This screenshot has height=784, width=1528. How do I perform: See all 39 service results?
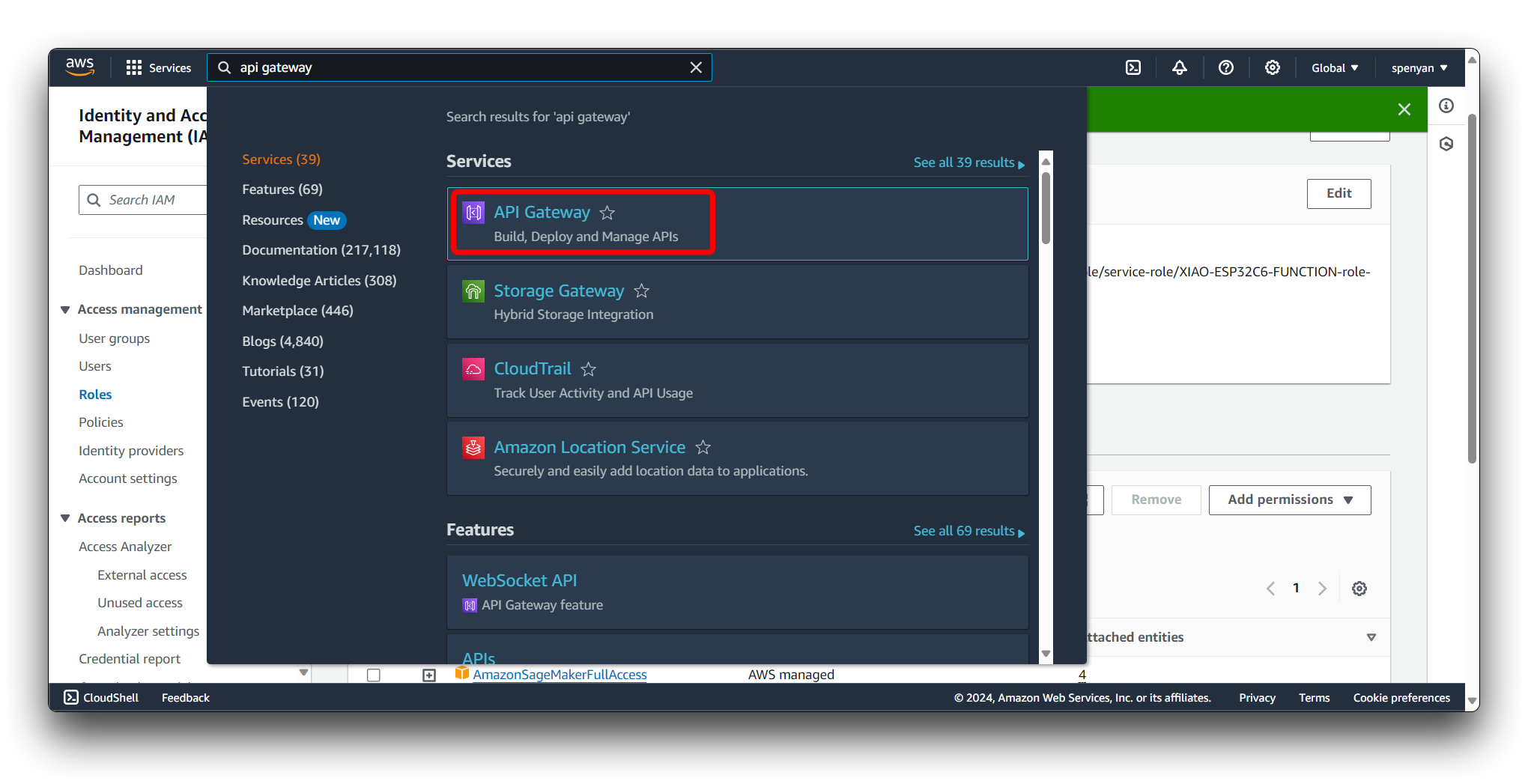969,162
